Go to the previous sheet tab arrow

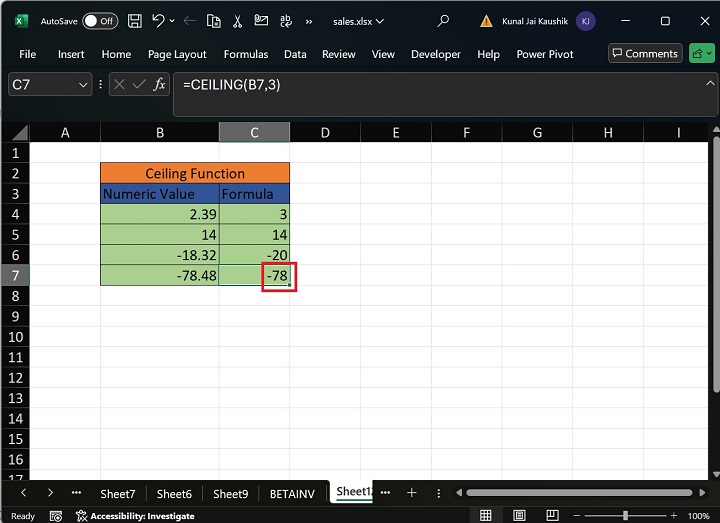[x=23, y=493]
